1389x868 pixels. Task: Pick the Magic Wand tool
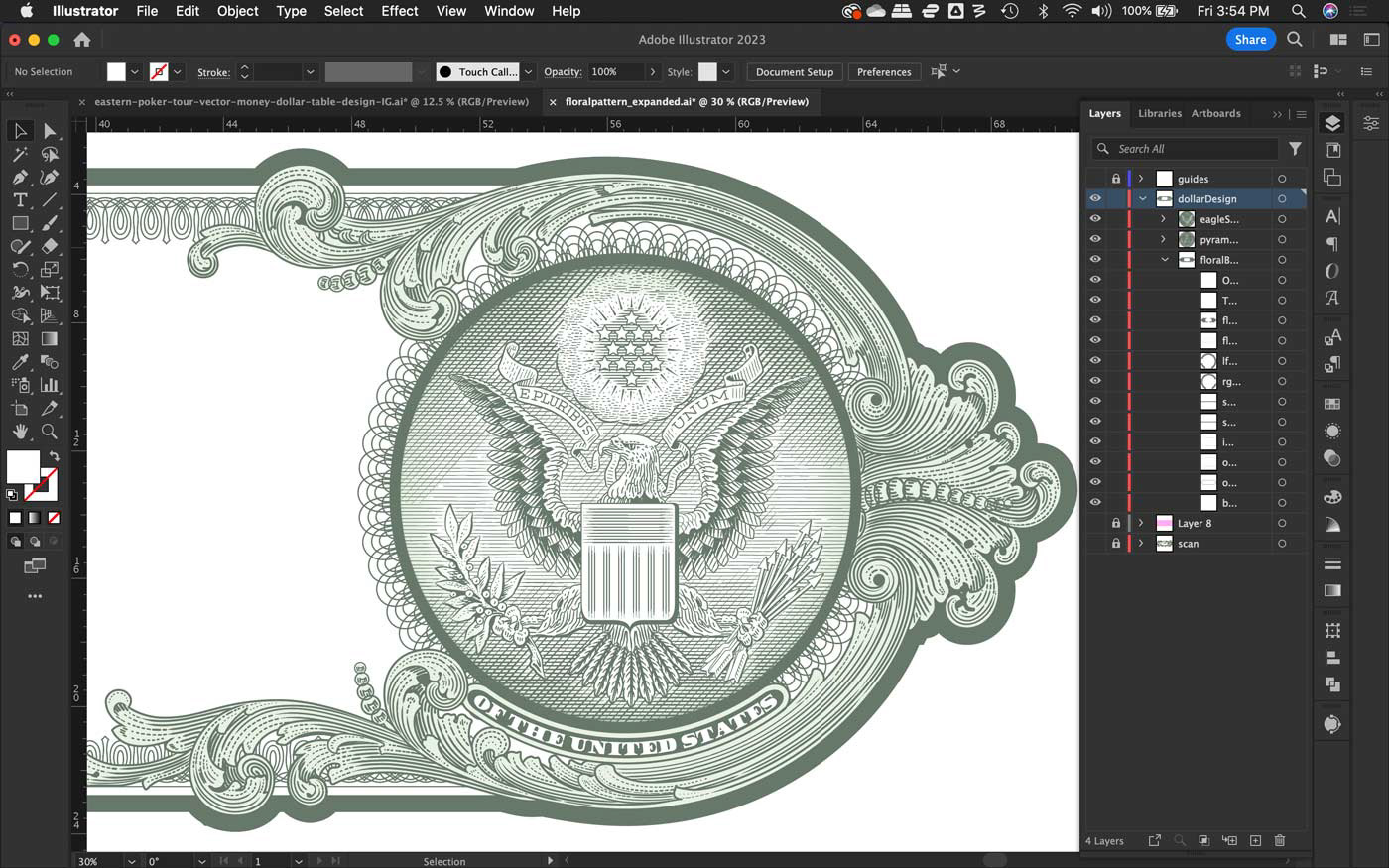20,154
